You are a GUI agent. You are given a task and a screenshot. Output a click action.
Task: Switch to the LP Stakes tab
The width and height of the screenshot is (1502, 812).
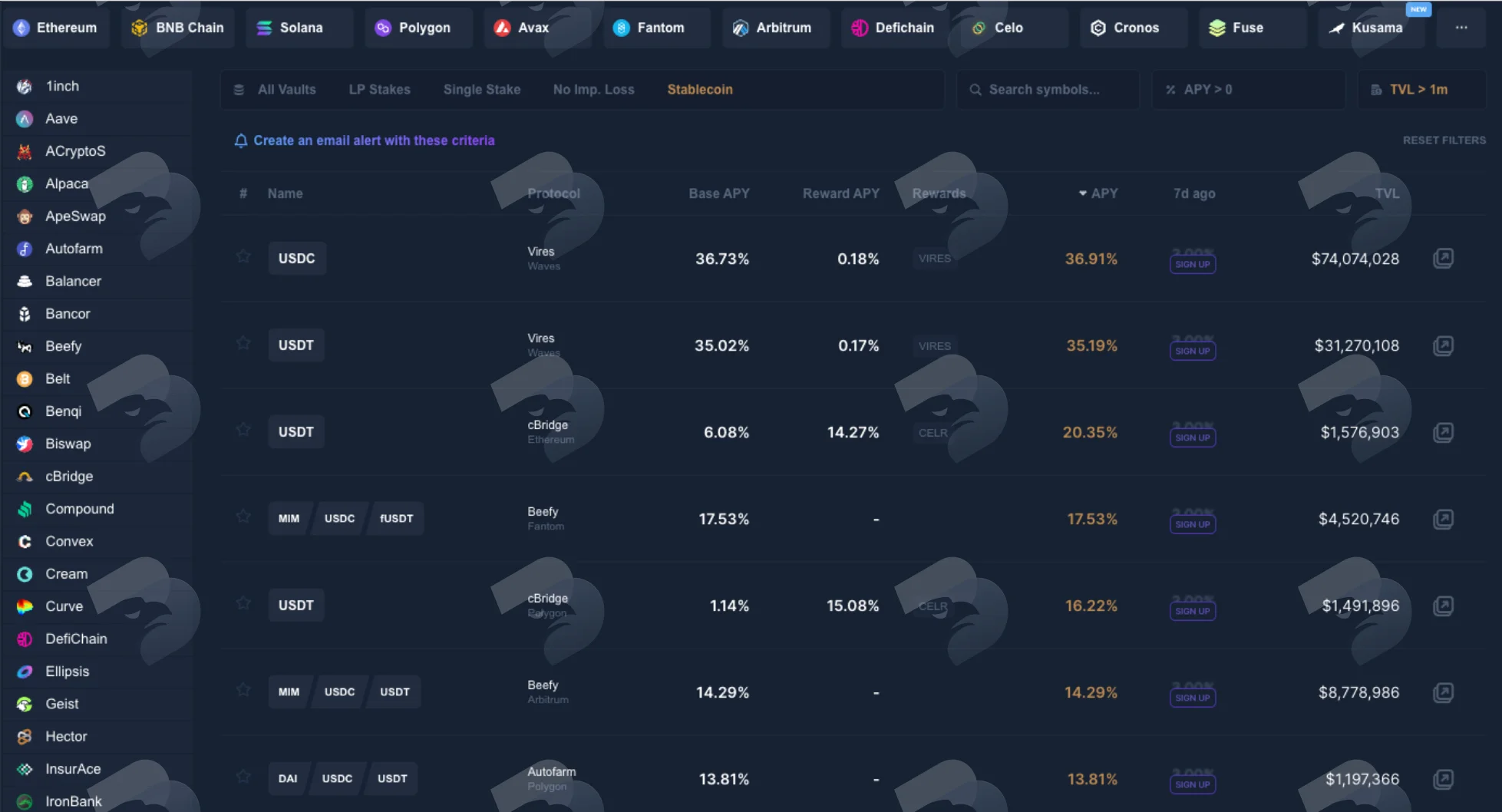(379, 90)
